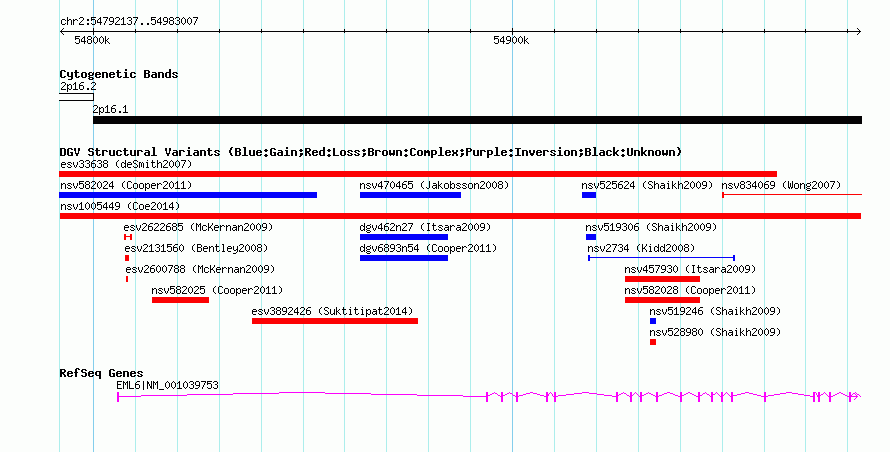890x452 pixels.
Task: Click the chr2:54792137..54983007 coordinates text
Action: click(129, 21)
